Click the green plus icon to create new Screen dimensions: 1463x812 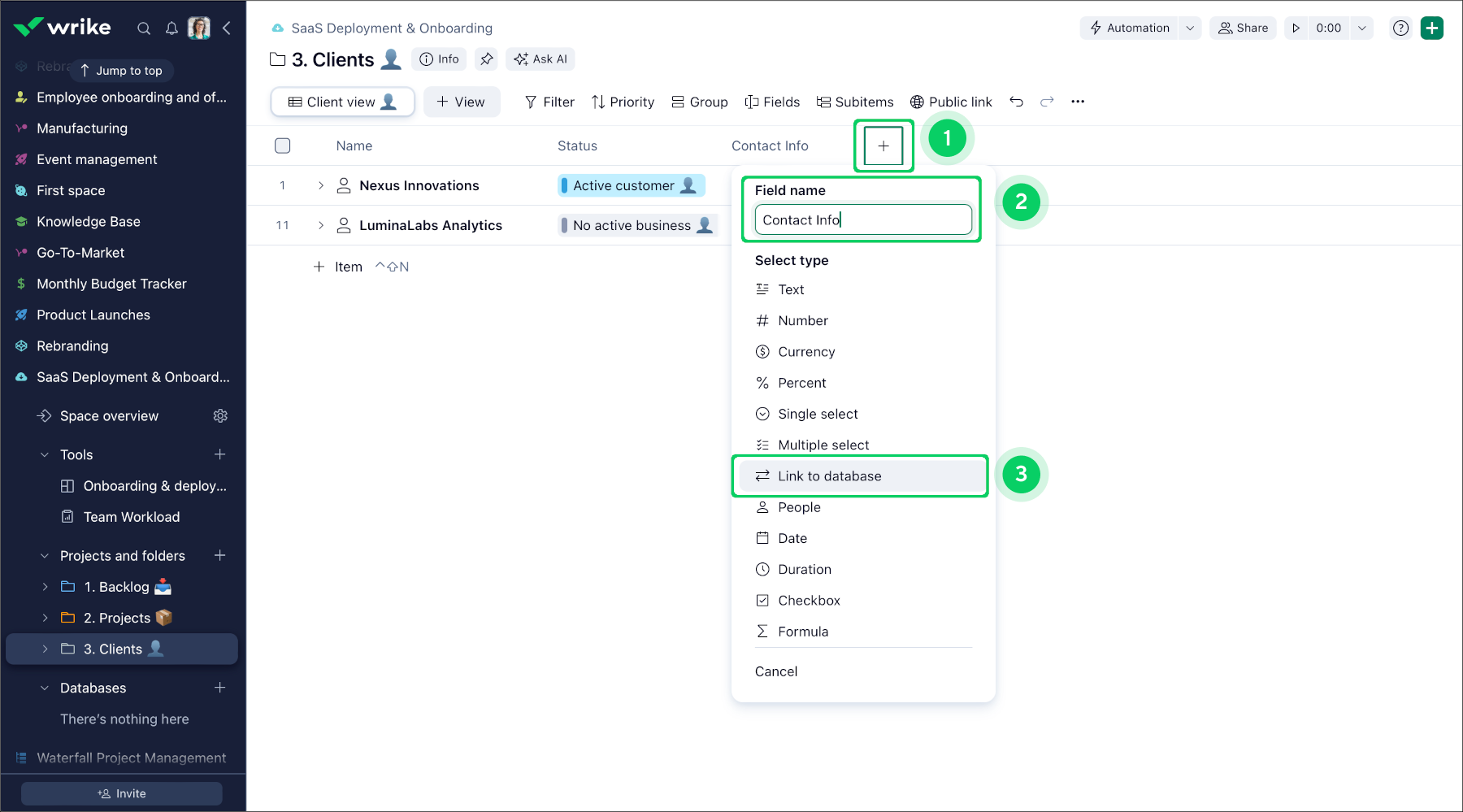pos(1432,27)
